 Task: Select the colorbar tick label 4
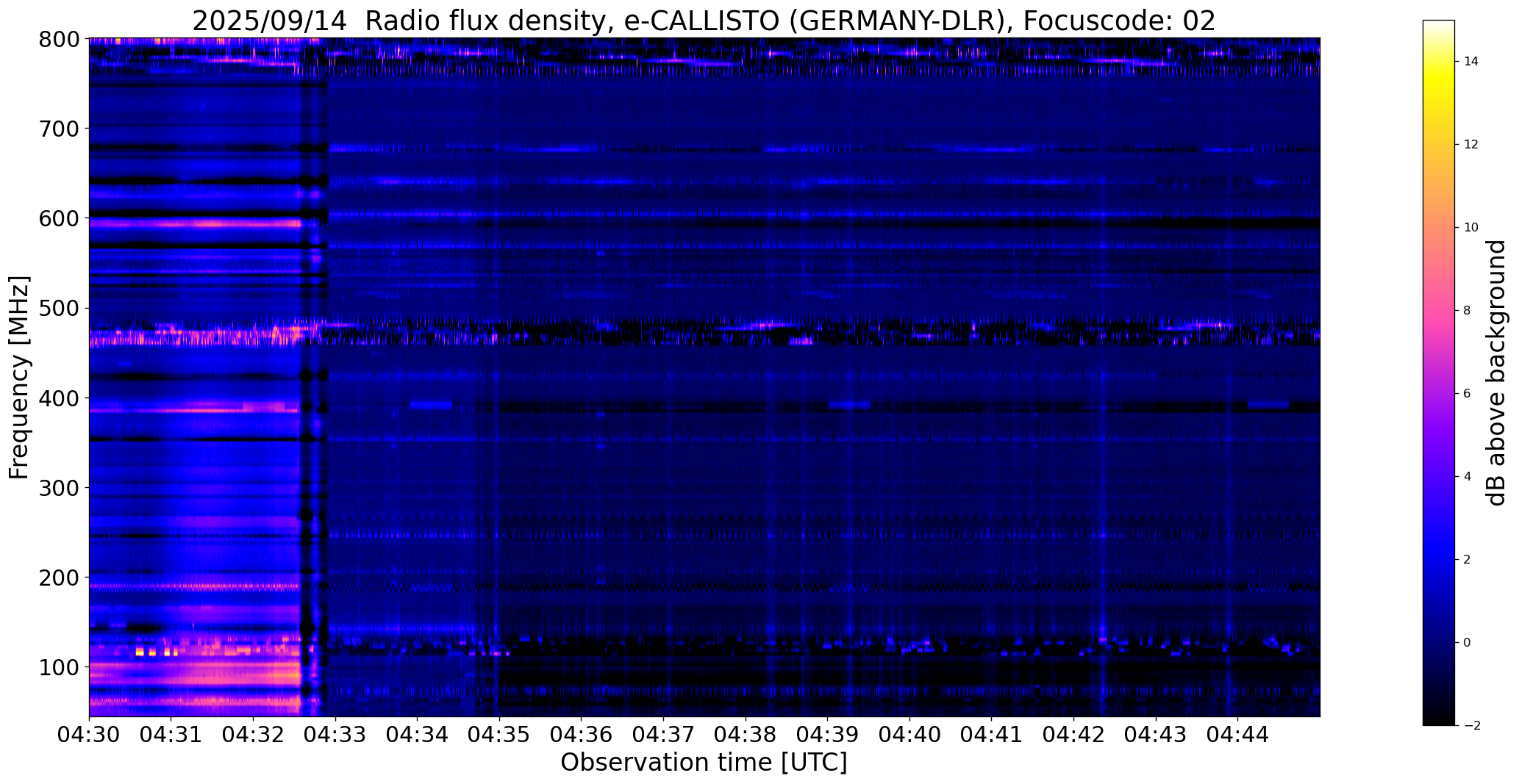(x=1468, y=477)
